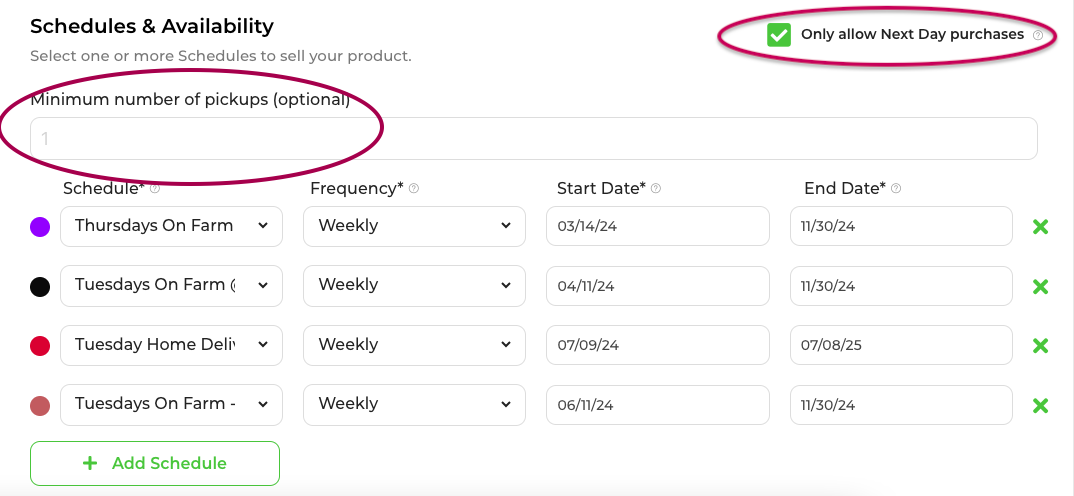Screen dimensions: 1074x496
Task: Open Tuesday Home Delivery schedule dropdown
Action: [x=171, y=345]
